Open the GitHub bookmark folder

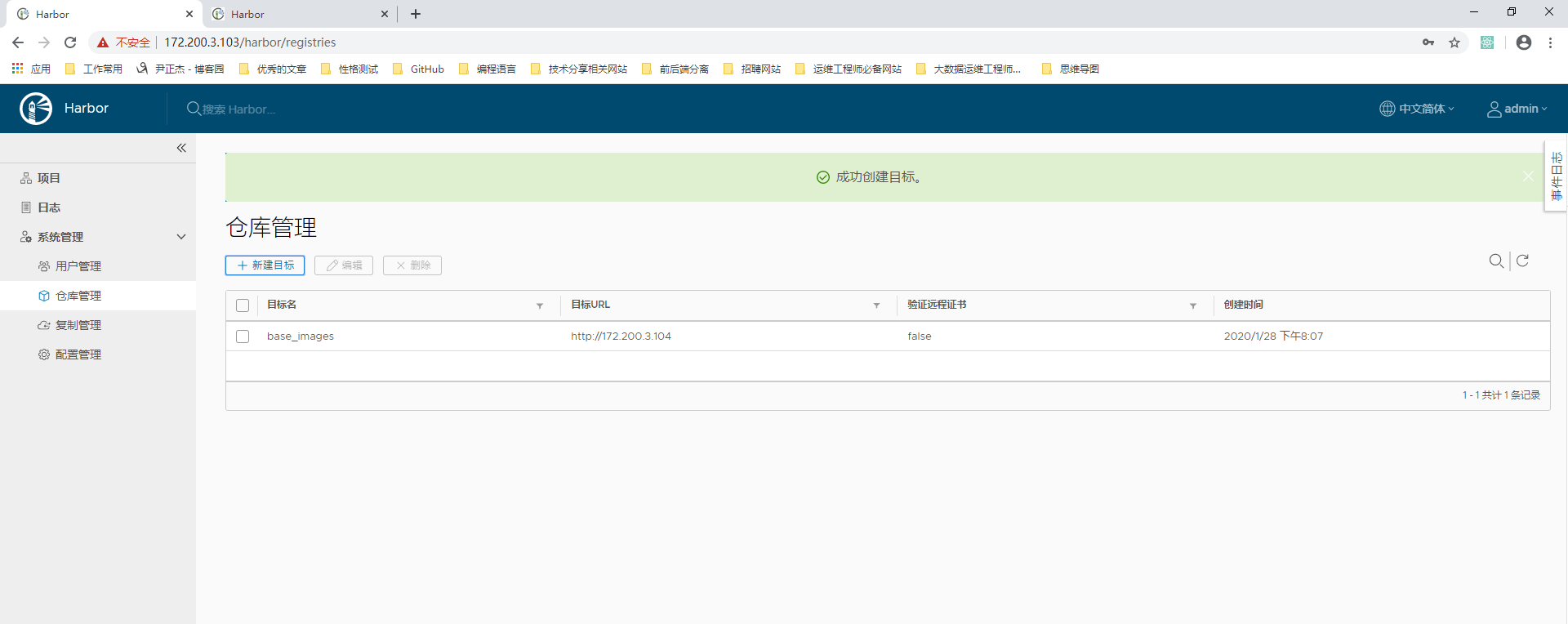(418, 69)
